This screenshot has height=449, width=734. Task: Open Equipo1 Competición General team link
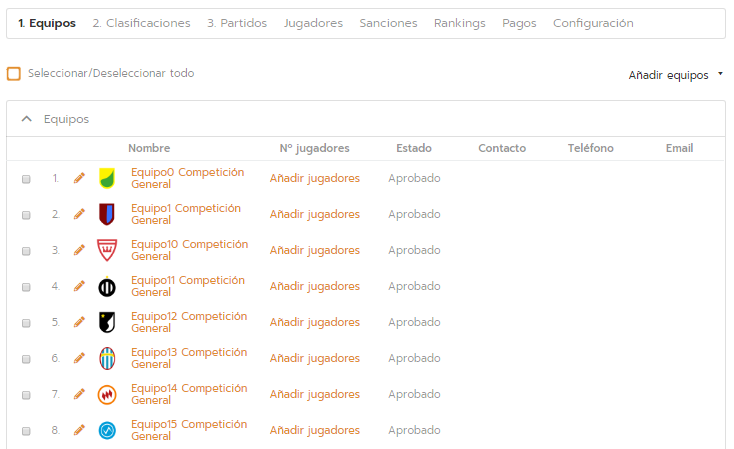186,214
